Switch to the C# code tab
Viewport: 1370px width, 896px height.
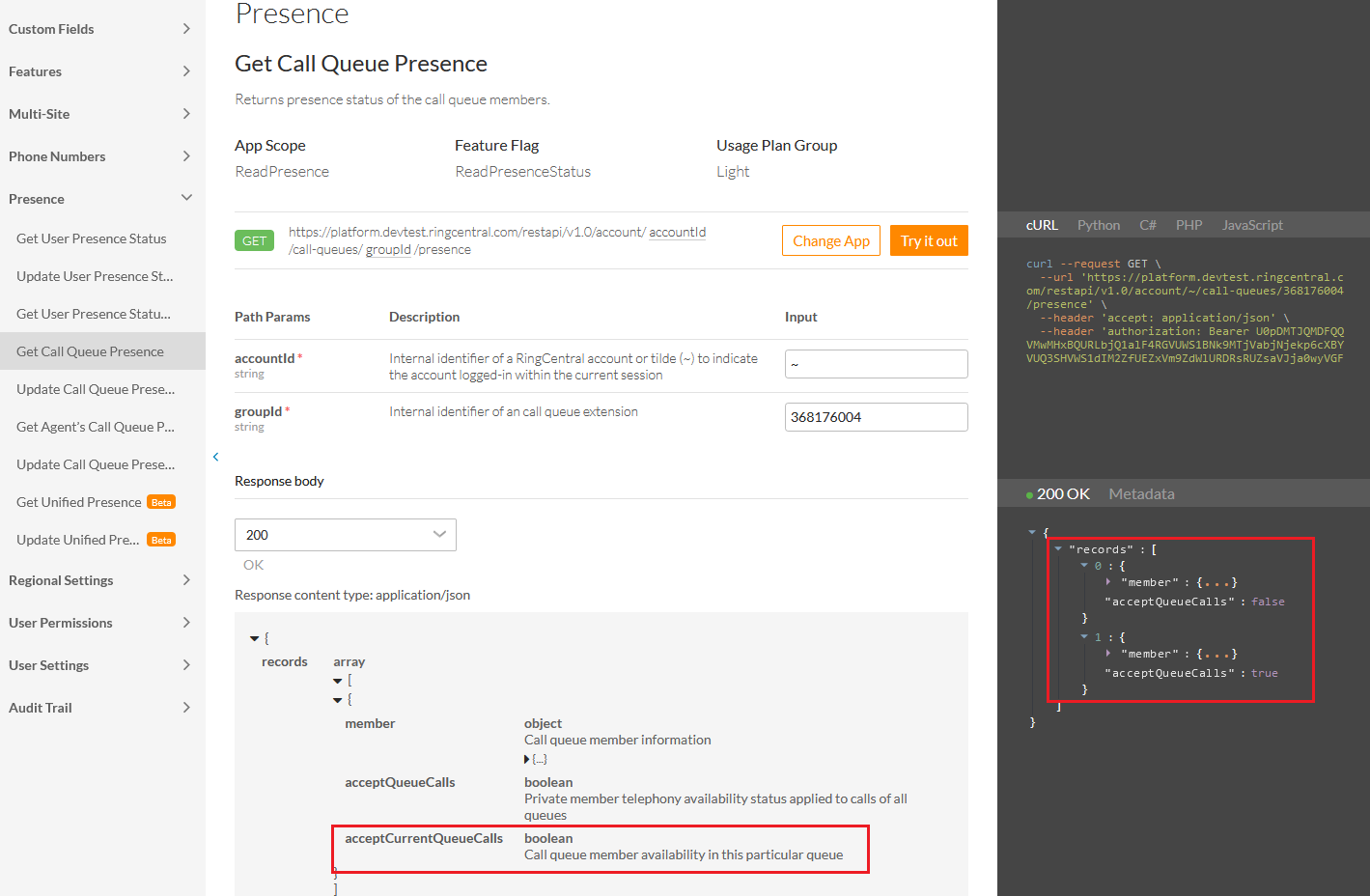point(1148,225)
